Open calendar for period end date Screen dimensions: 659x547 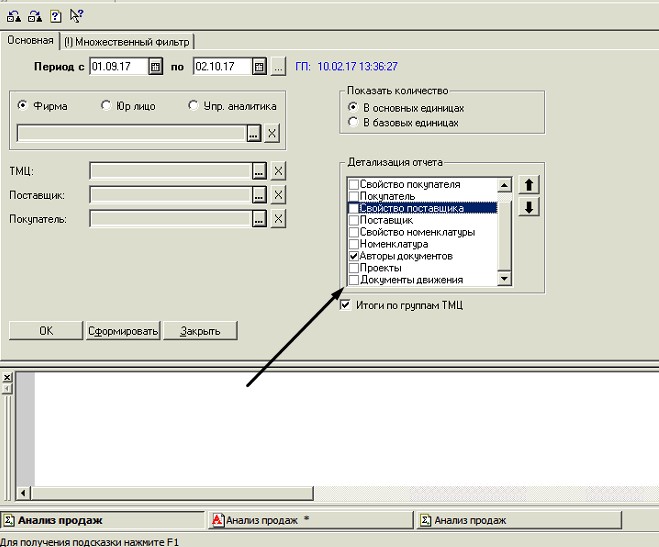coord(259,67)
